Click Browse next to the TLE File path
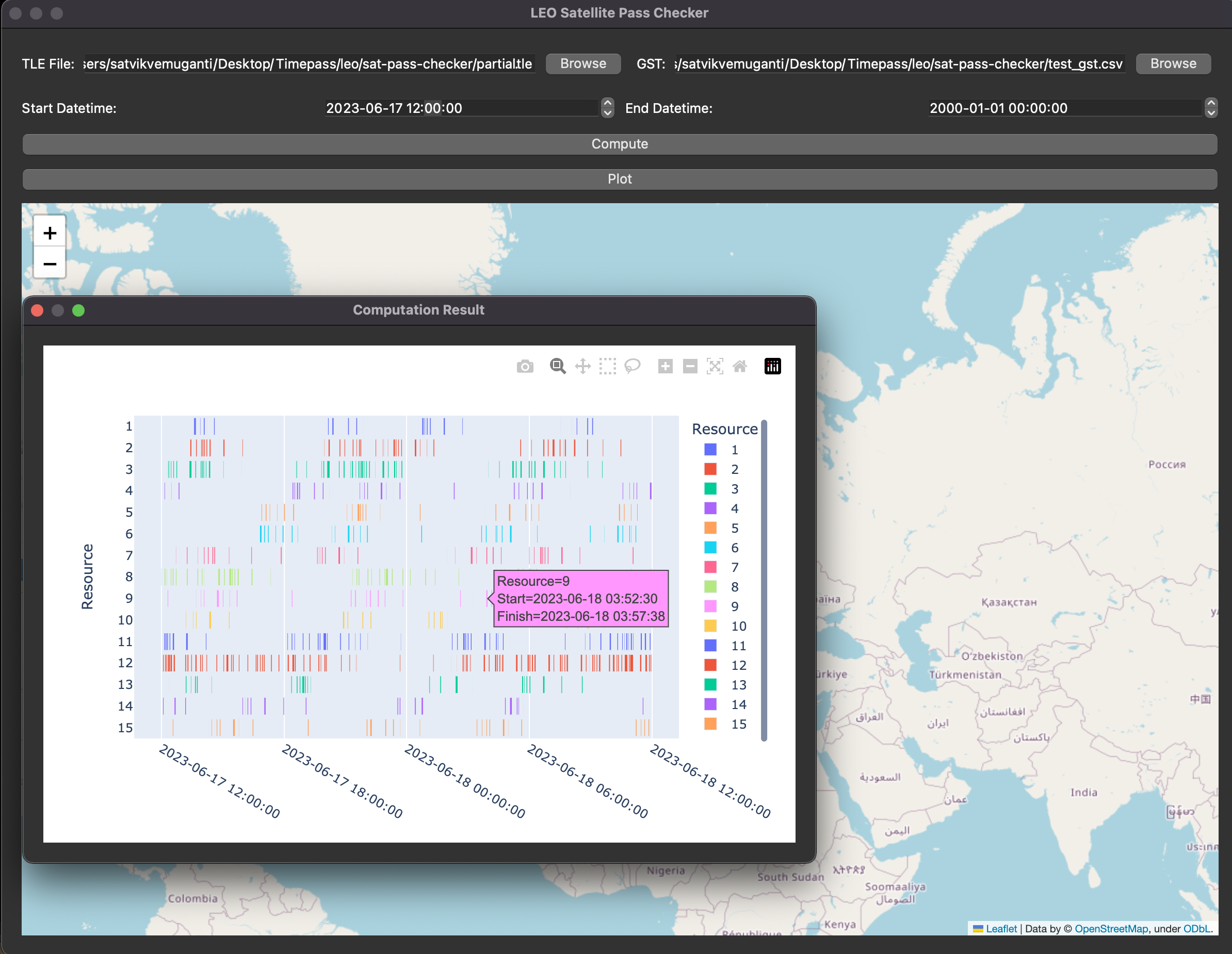1232x954 pixels. (x=582, y=64)
